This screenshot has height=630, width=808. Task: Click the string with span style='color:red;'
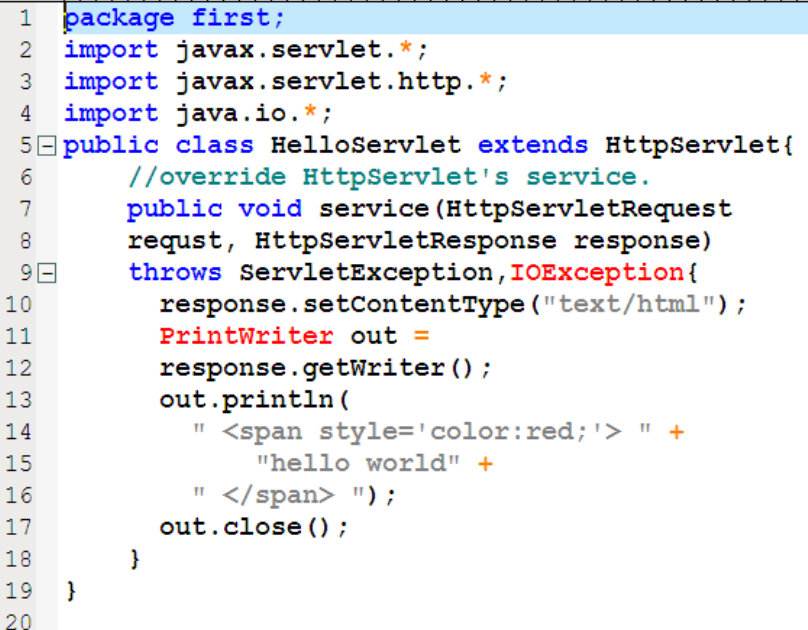(x=422, y=432)
